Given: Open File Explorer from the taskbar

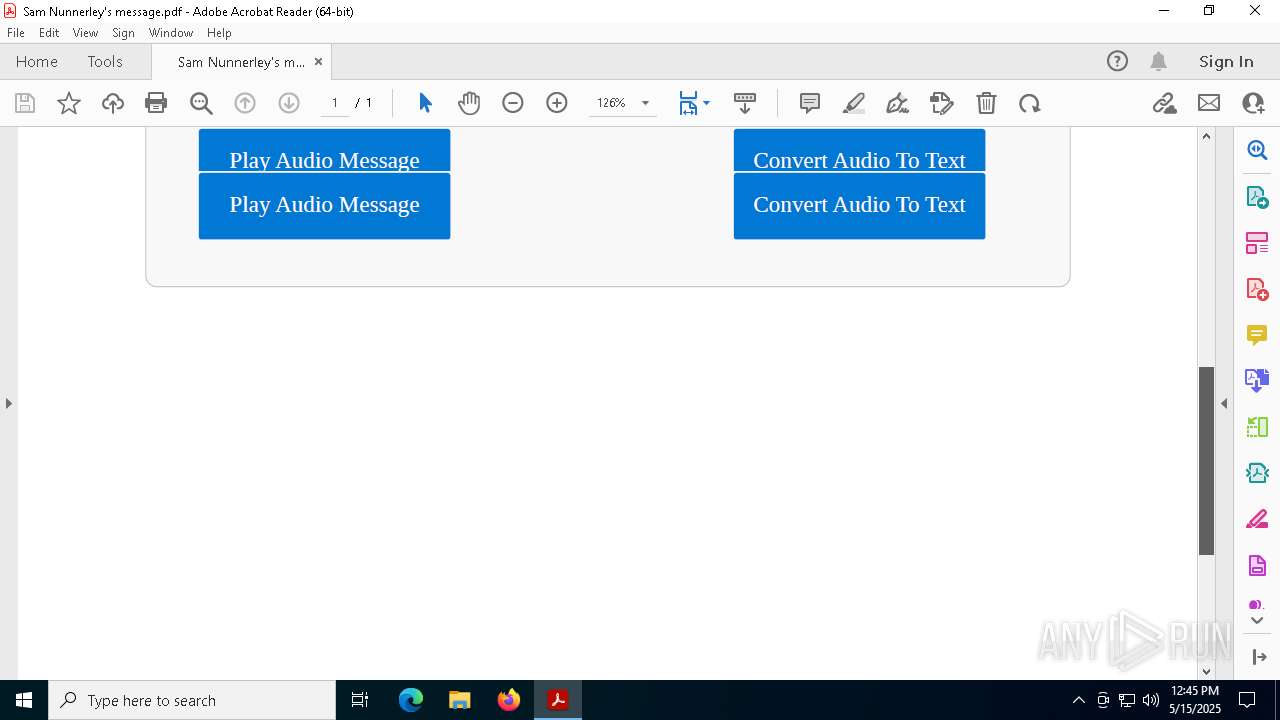Looking at the screenshot, I should pos(460,700).
